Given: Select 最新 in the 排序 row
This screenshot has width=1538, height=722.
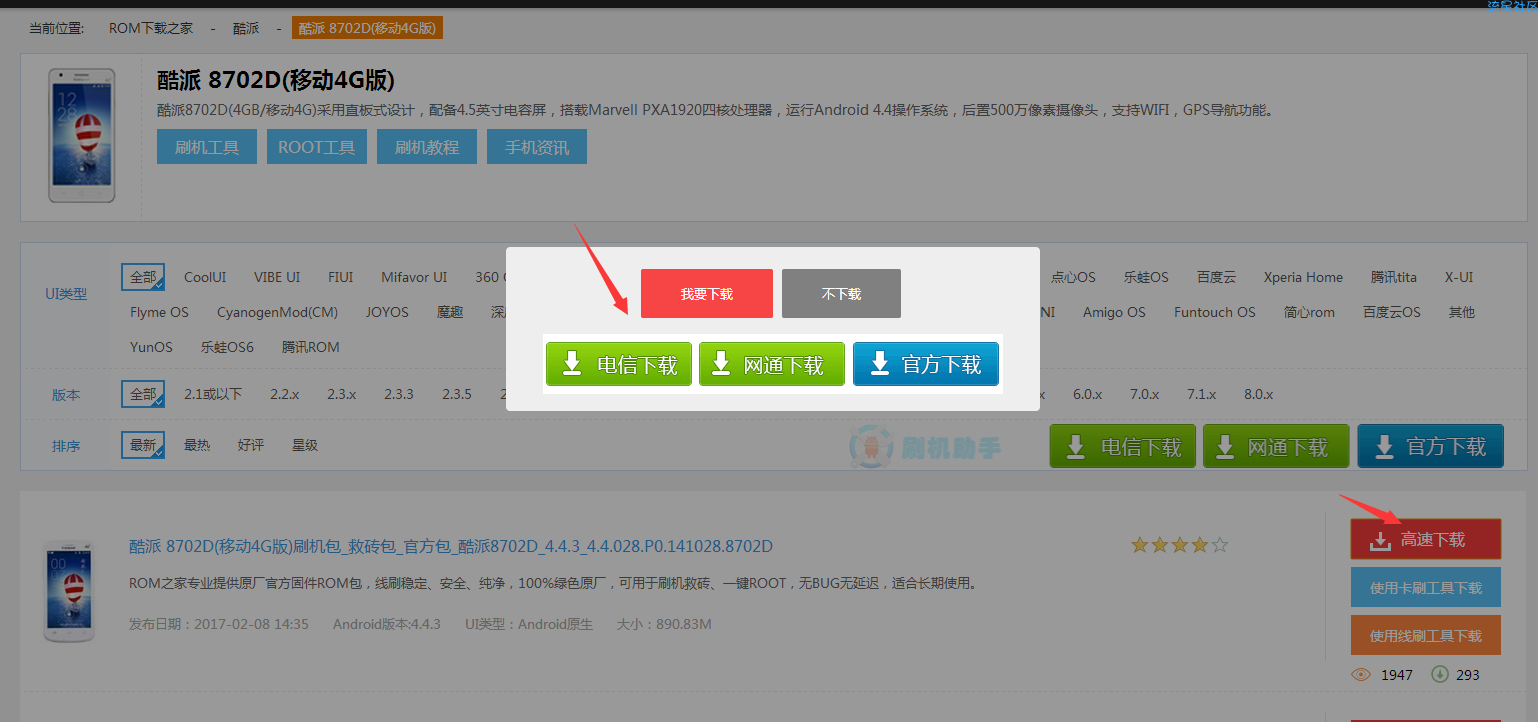Looking at the screenshot, I should click(x=143, y=445).
